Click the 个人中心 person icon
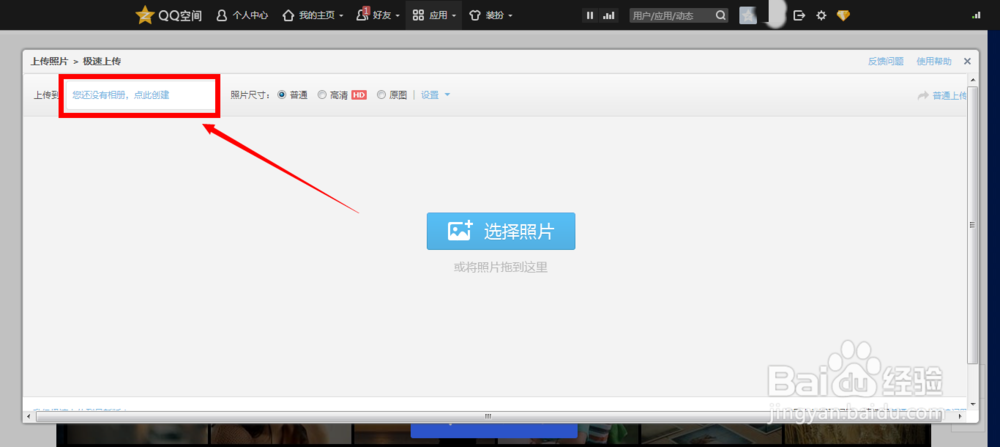Screen dimensions: 1000x447 222,15
